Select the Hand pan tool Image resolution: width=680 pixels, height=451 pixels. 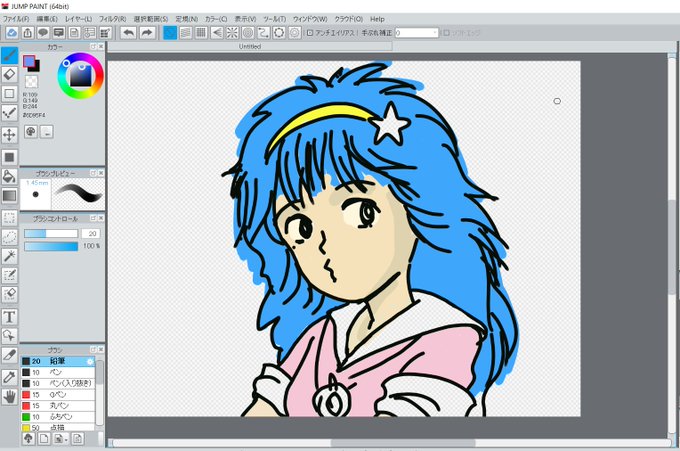pos(10,396)
